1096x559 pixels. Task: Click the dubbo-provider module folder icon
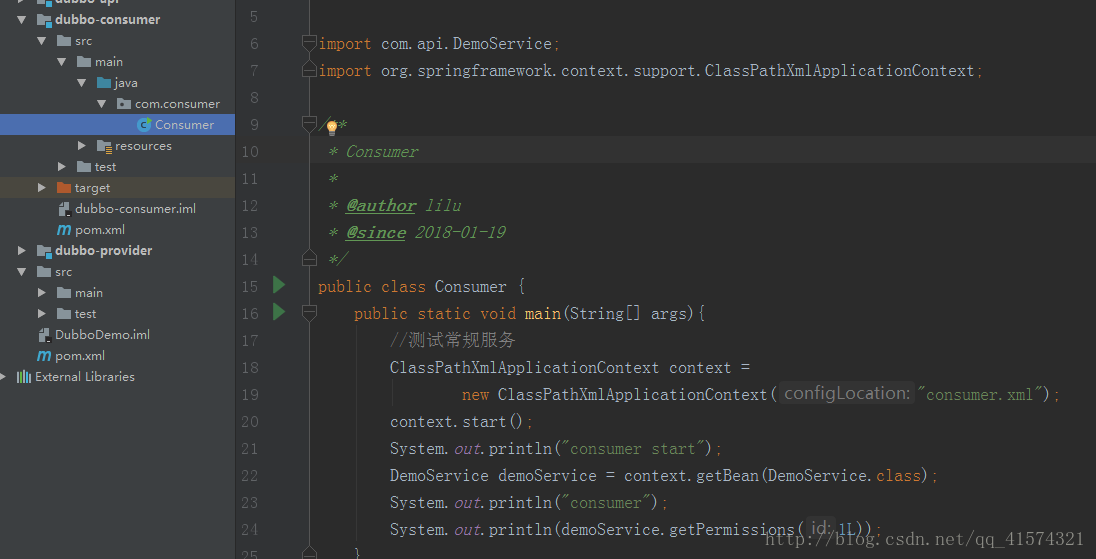tap(44, 250)
